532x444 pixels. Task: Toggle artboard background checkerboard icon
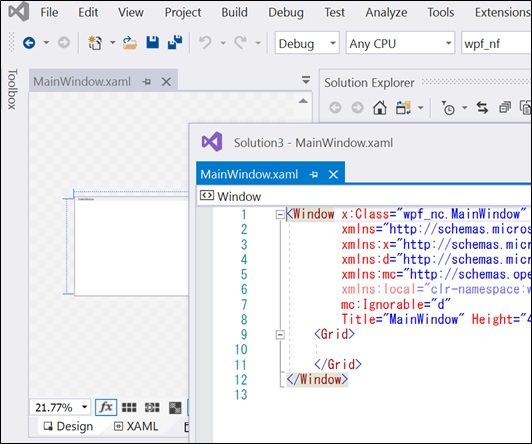[x=175, y=407]
